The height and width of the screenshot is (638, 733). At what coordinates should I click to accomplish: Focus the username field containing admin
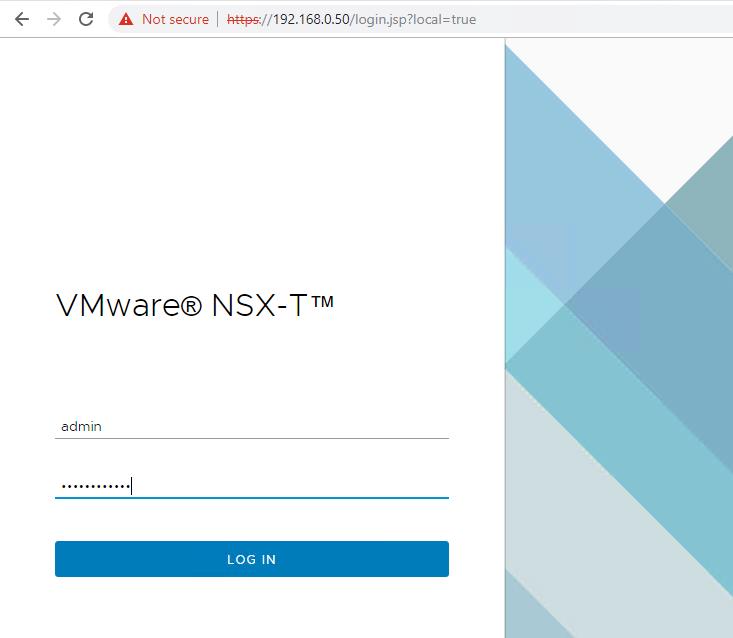point(252,426)
